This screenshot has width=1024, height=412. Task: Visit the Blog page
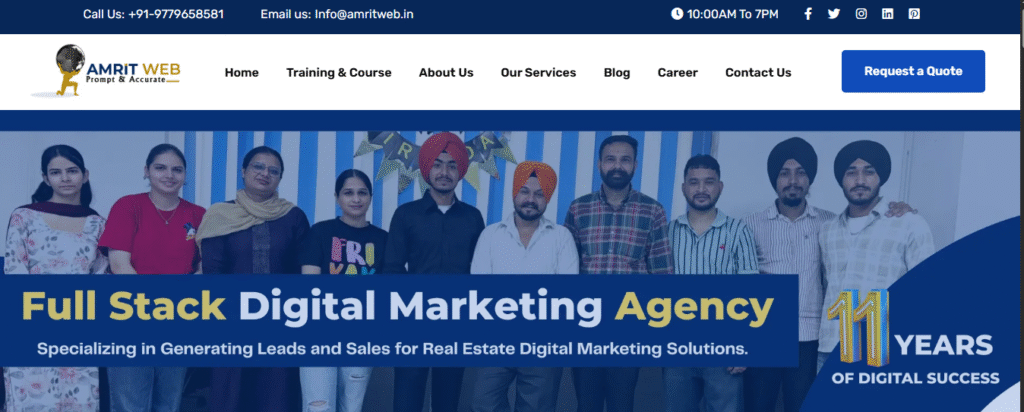pos(616,72)
